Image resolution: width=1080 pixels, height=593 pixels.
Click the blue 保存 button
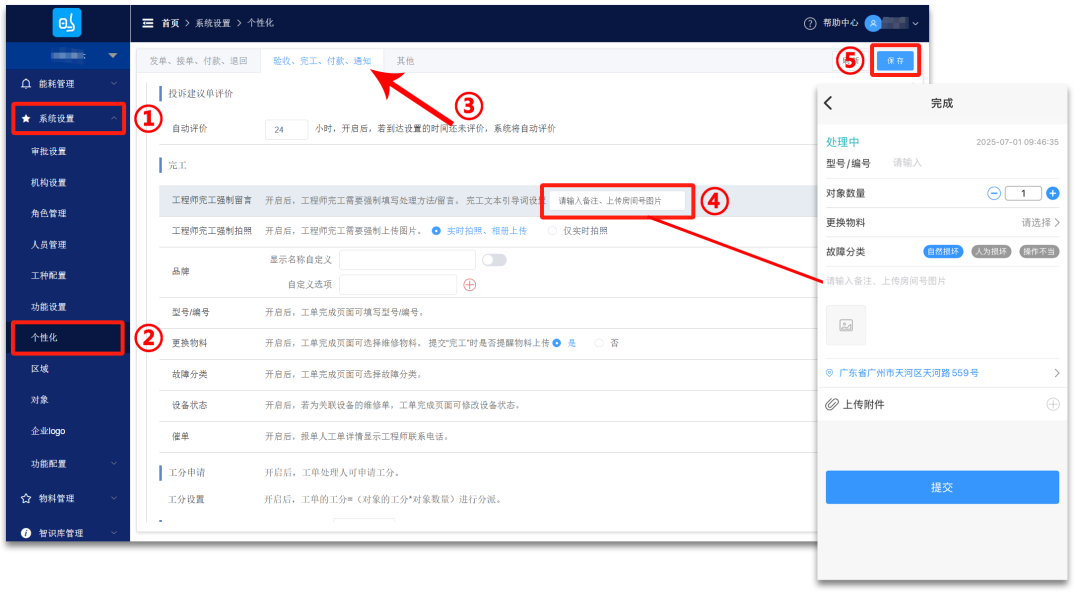[895, 61]
